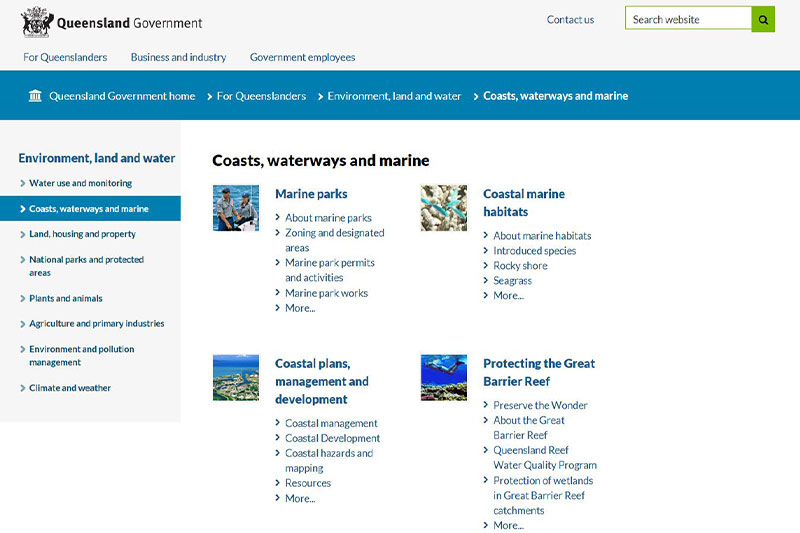Image resolution: width=800 pixels, height=533 pixels.
Task: Open the Seagrass link
Action: pyautogui.click(x=512, y=281)
